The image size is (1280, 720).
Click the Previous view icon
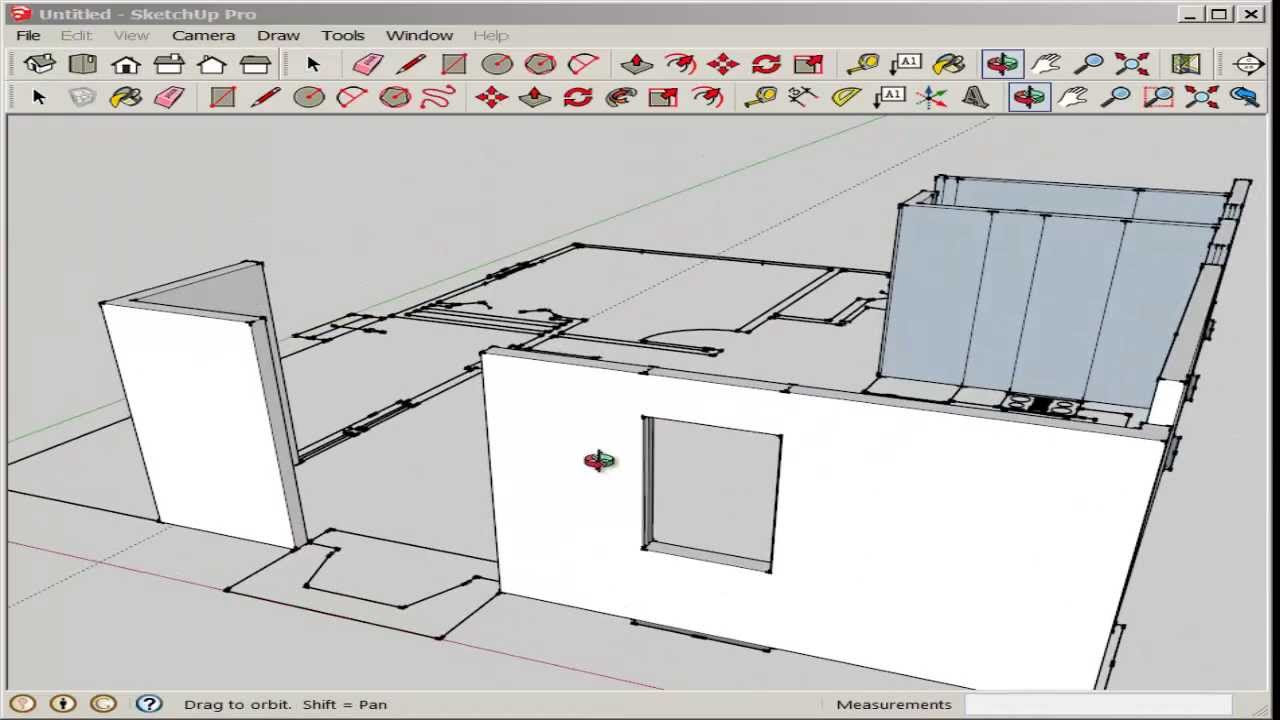[1244, 97]
